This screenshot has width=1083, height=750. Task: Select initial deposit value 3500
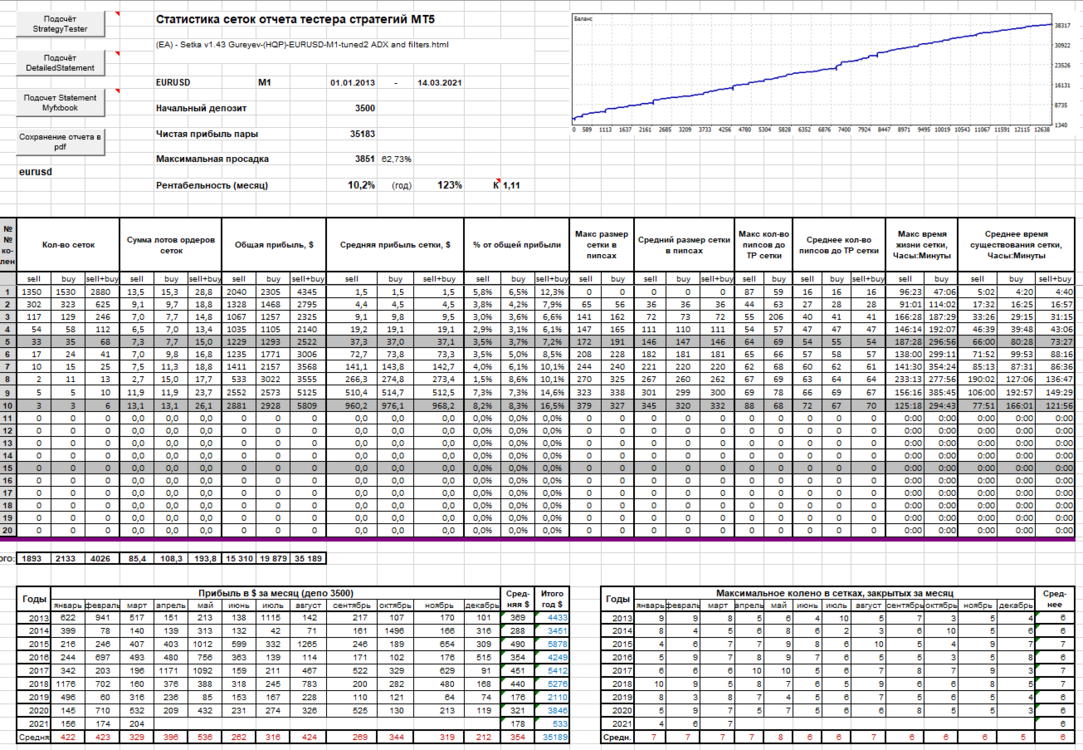coord(365,108)
